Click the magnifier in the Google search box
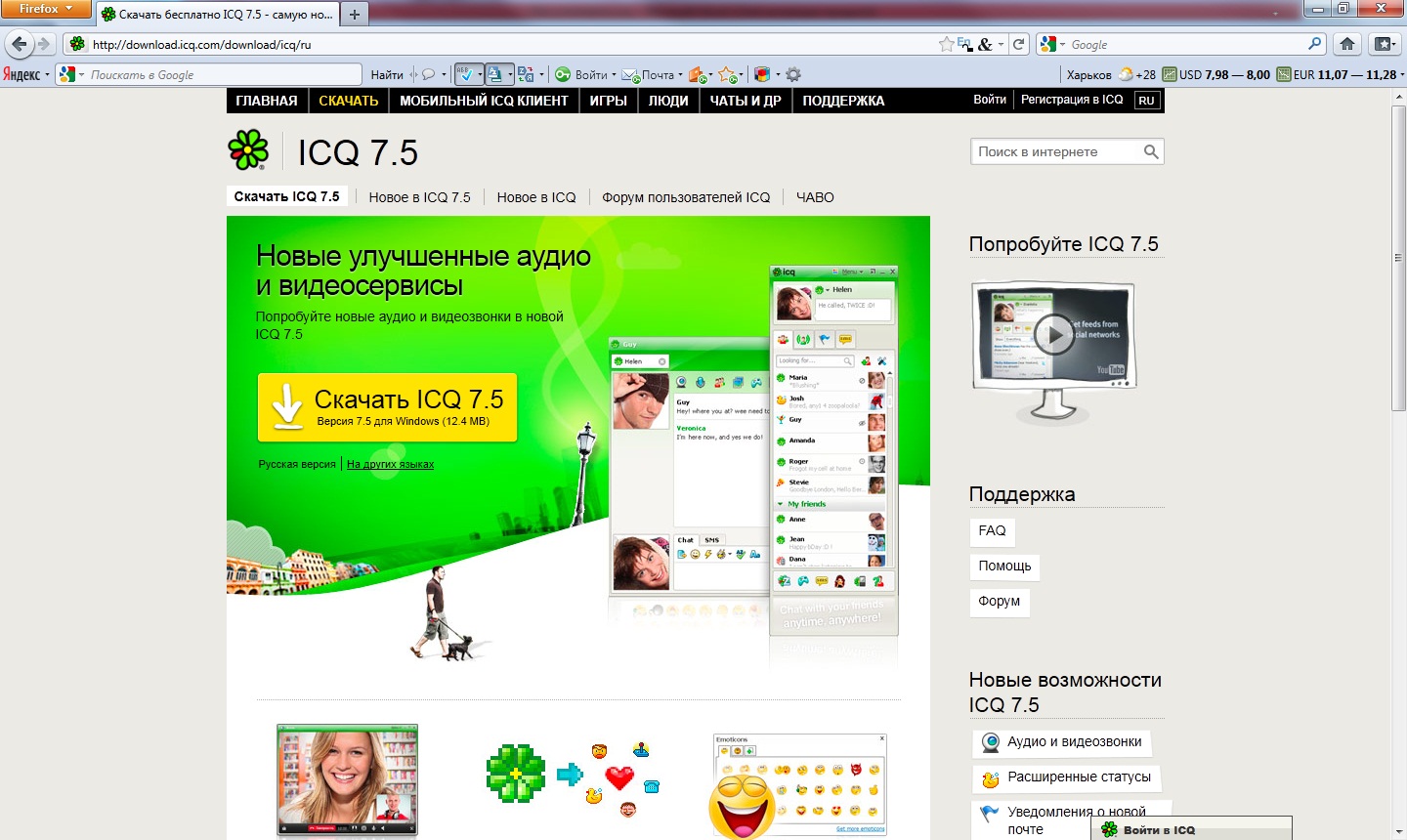 pos(1315,44)
